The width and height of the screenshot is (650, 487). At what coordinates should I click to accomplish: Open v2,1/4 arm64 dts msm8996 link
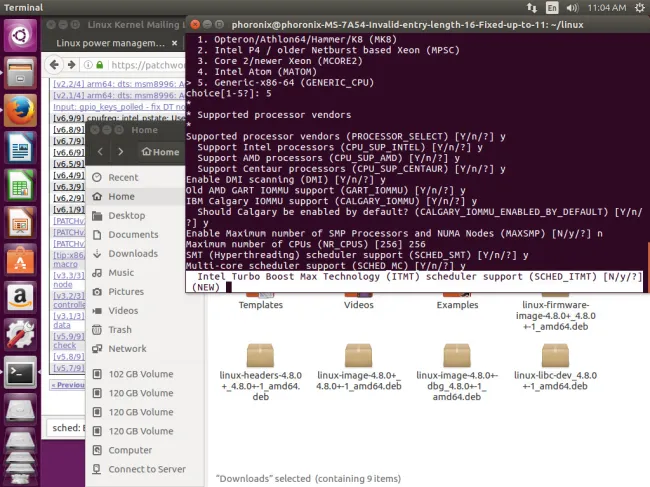coord(119,95)
